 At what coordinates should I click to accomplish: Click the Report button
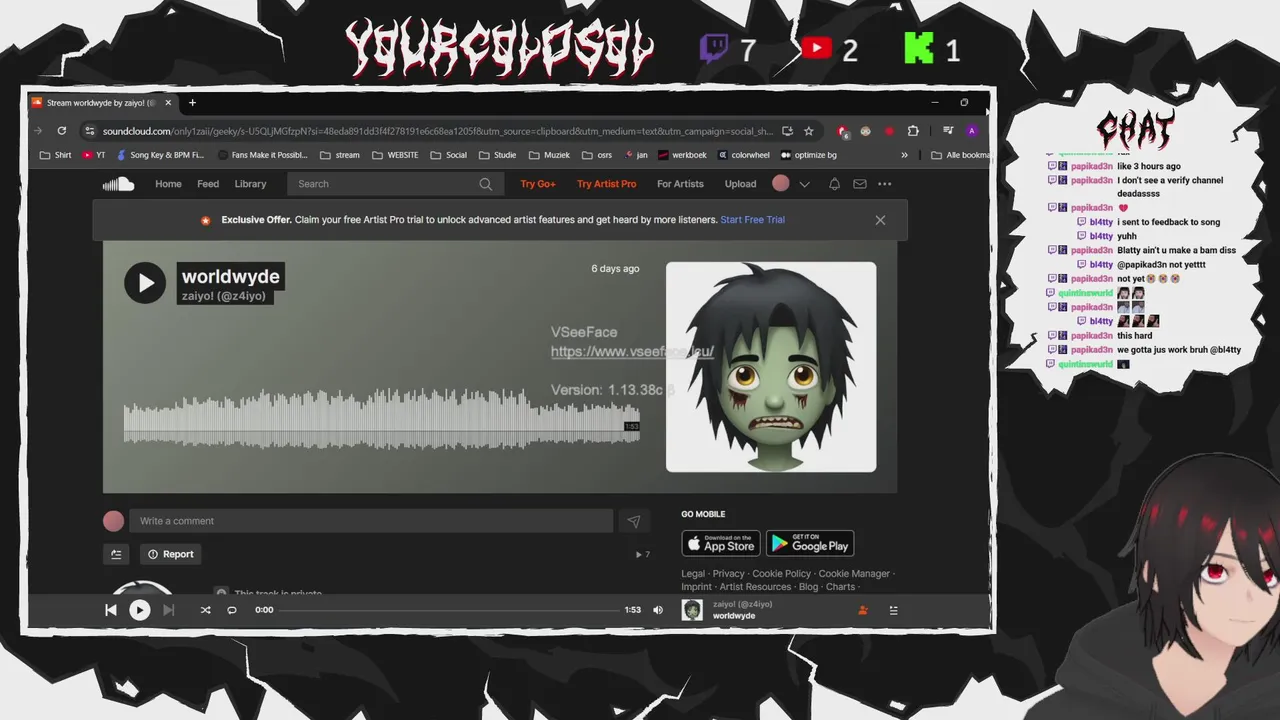click(171, 554)
